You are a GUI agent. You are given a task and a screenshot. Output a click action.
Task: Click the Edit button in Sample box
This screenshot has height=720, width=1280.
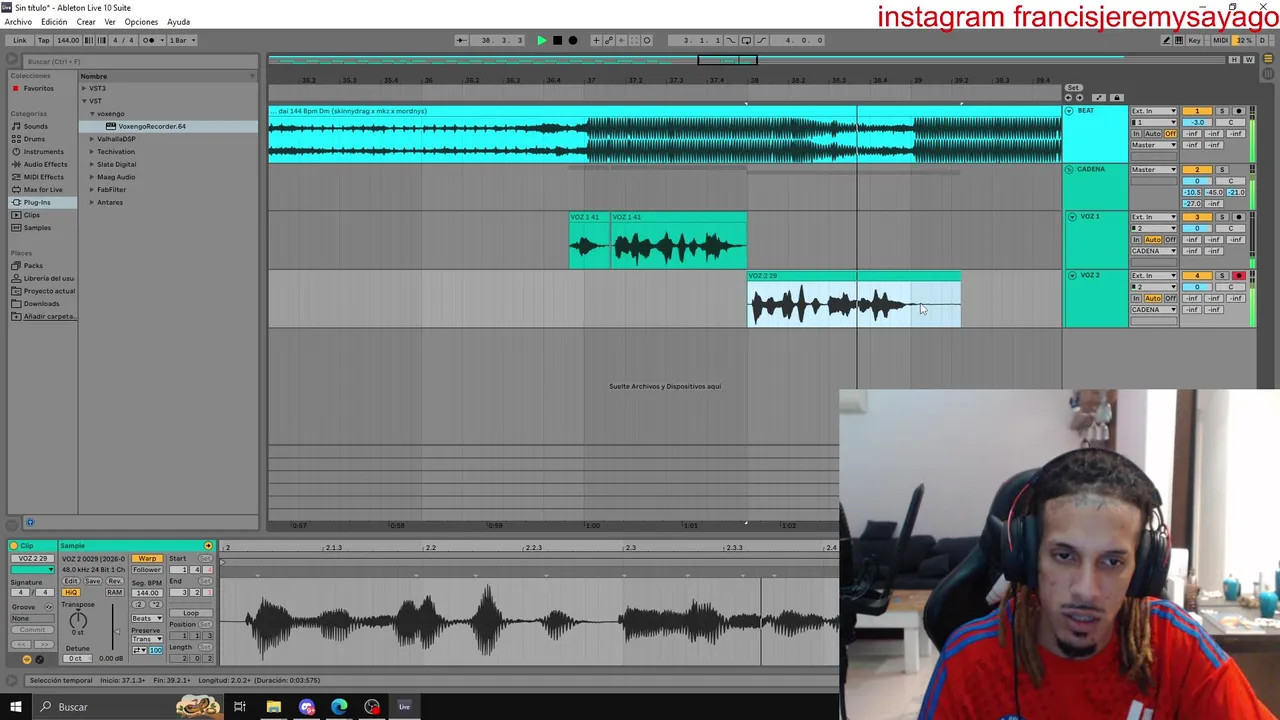71,581
